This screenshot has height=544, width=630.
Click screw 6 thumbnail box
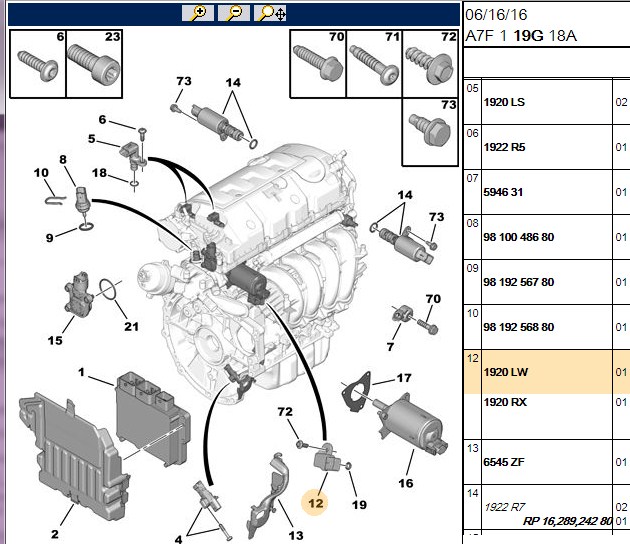pos(38,63)
